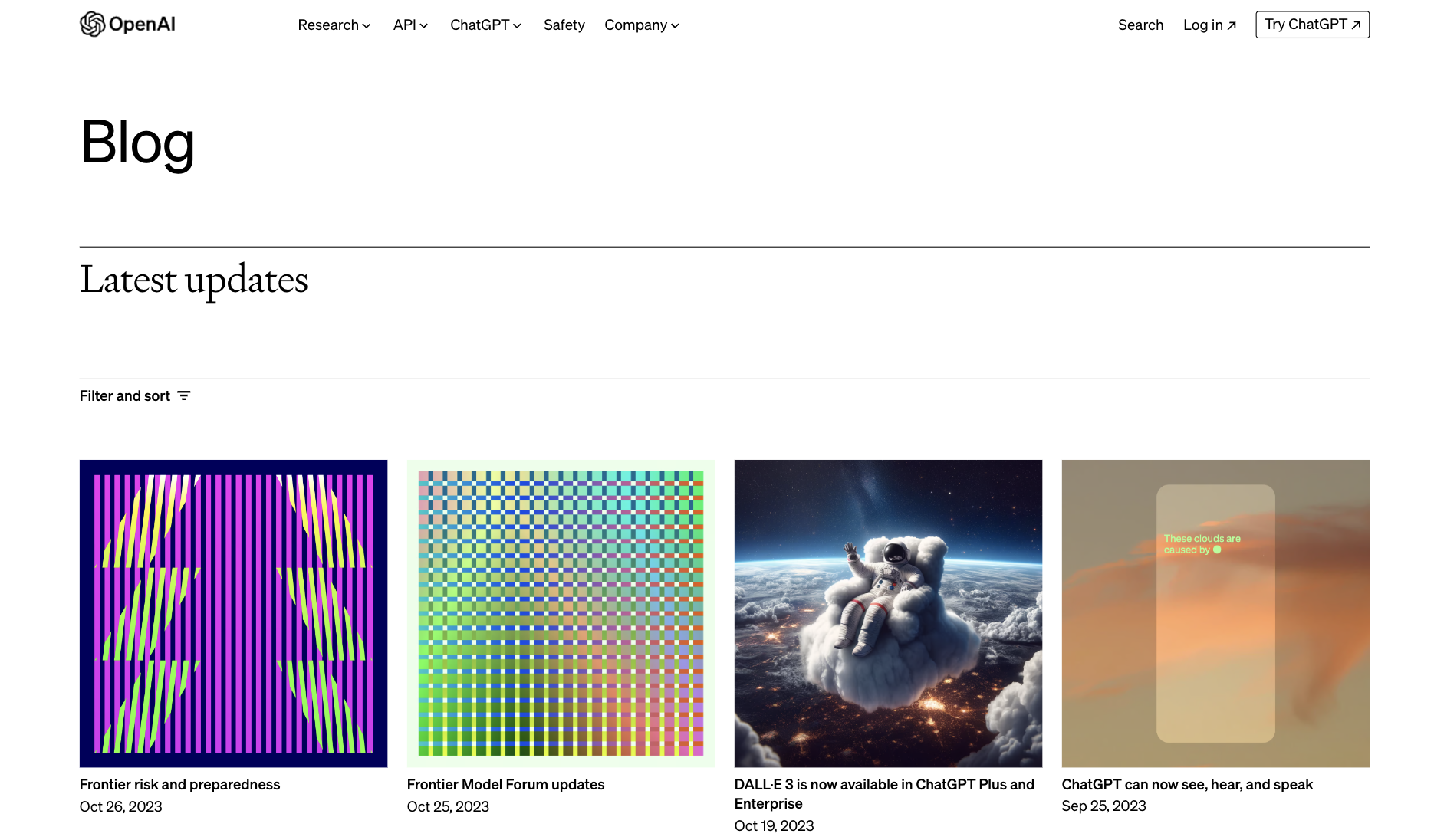Screen dimensions: 1434x840
Task: Open Frontier Model Forum updates title link
Action: (x=505, y=784)
